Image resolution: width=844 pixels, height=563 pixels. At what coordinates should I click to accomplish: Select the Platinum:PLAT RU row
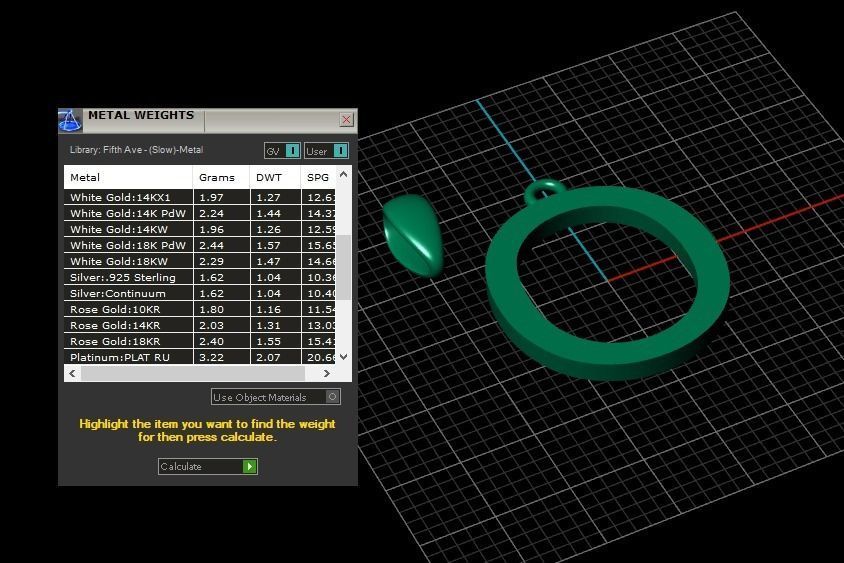tap(200, 357)
